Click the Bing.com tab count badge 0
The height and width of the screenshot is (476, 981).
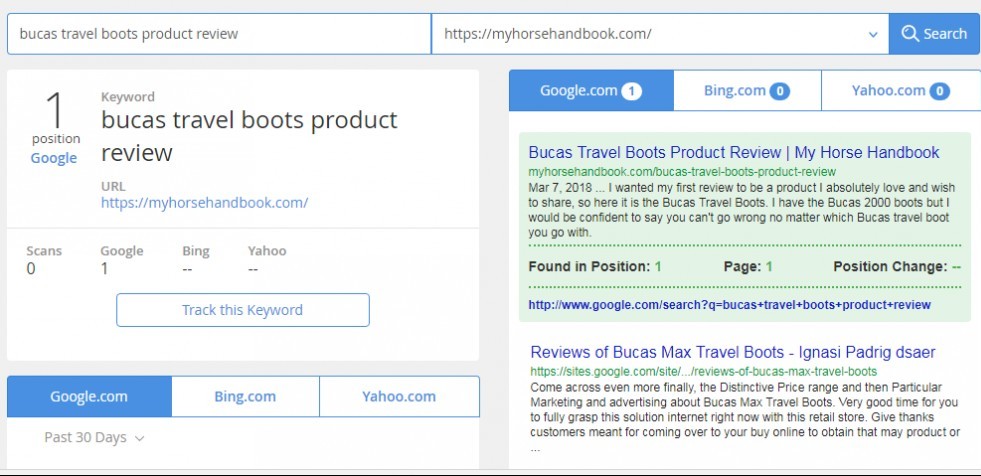pyautogui.click(x=780, y=91)
